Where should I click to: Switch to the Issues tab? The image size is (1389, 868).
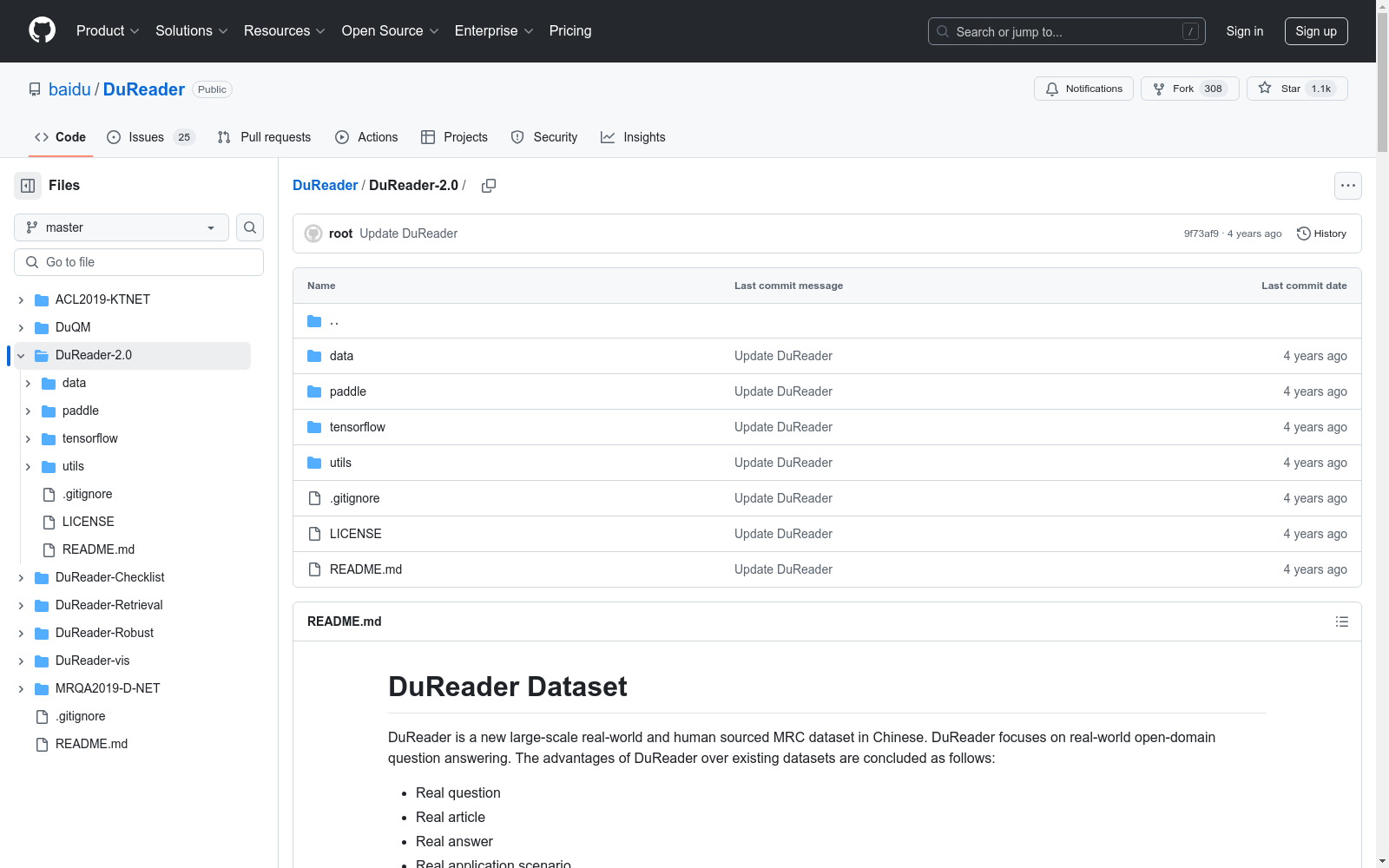click(x=151, y=137)
